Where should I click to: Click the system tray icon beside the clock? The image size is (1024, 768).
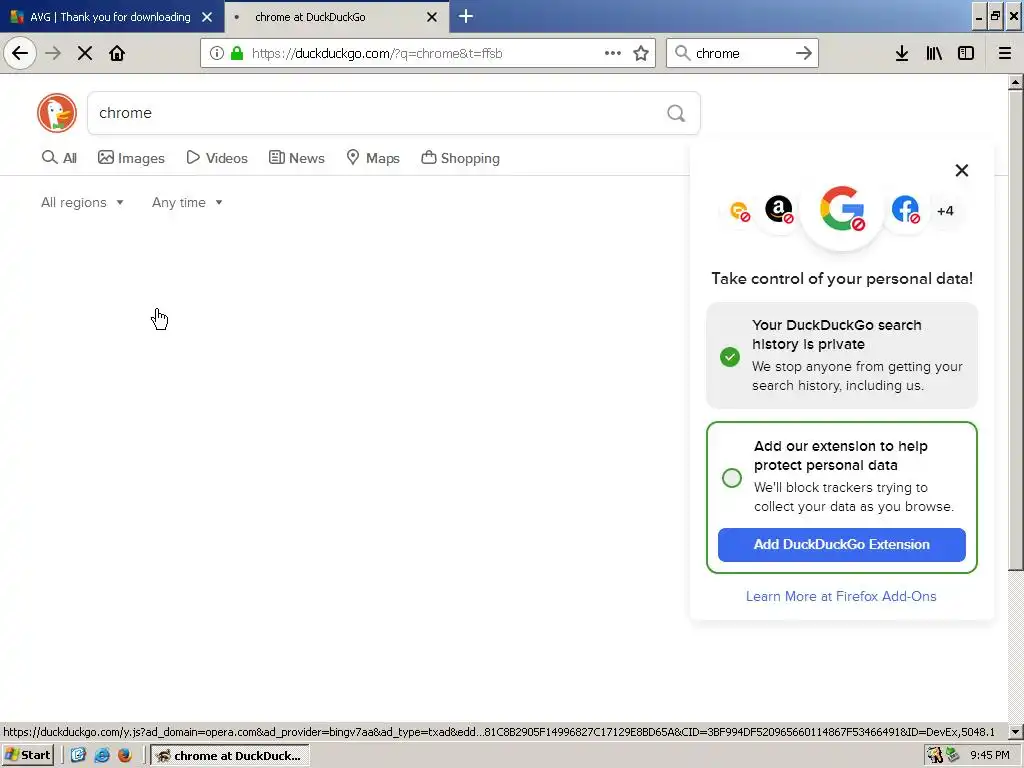[953, 756]
